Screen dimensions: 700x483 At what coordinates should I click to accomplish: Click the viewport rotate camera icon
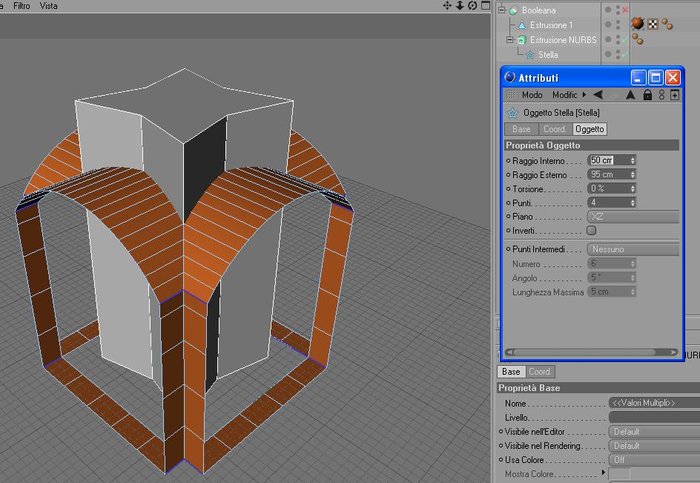[x=472, y=5]
